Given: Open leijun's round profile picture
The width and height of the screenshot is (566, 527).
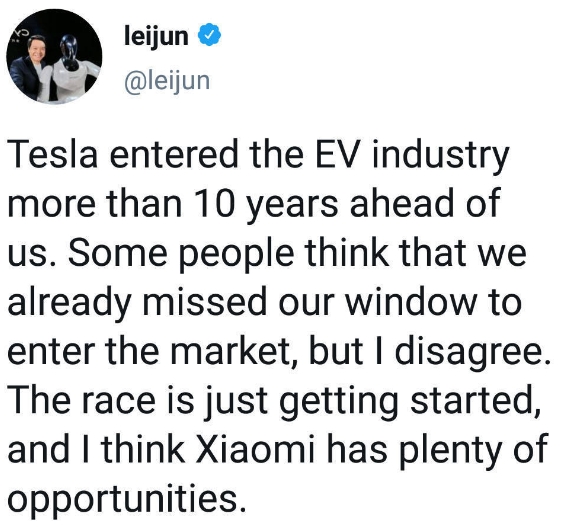Looking at the screenshot, I should tap(54, 56).
